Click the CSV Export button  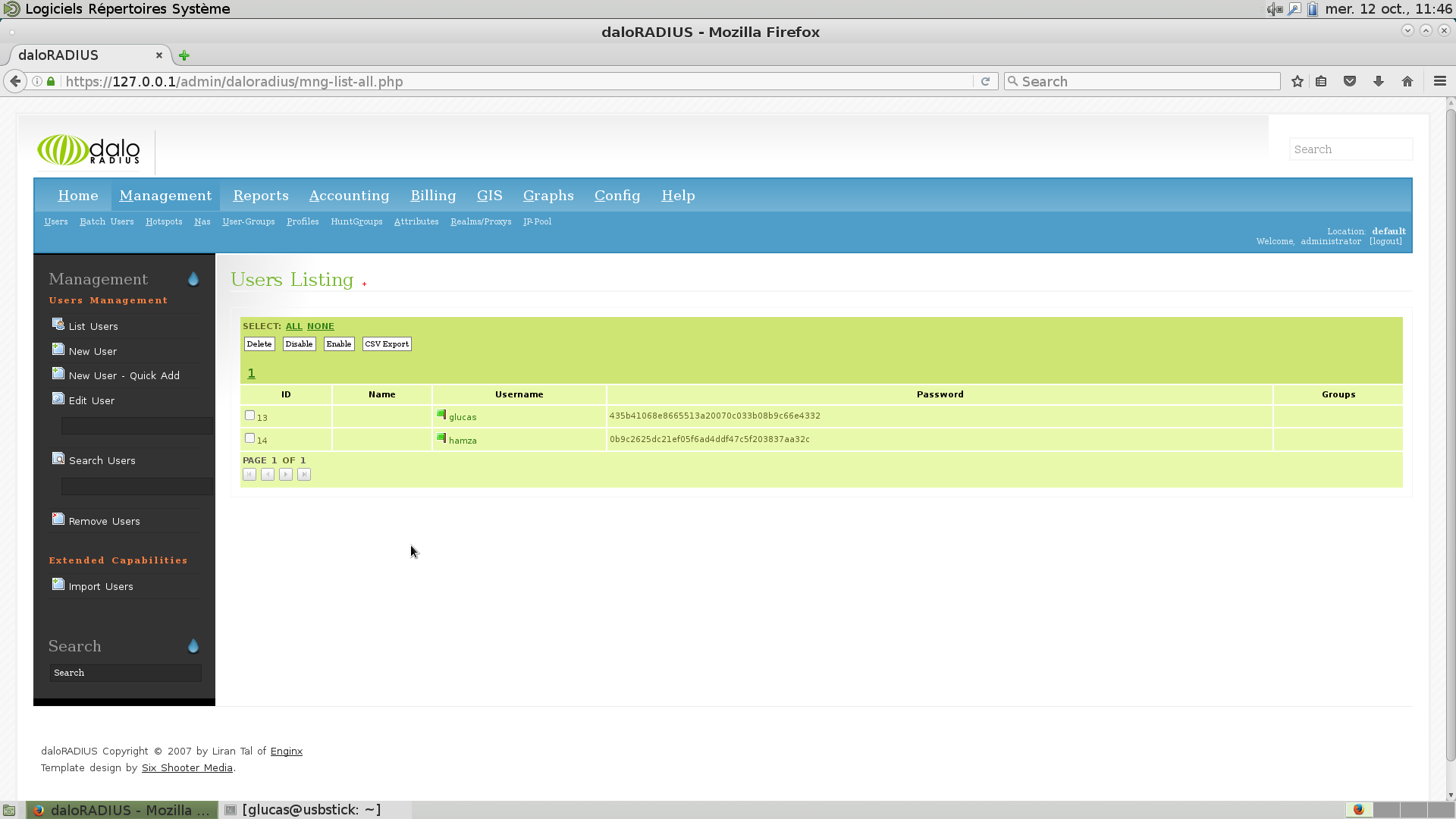click(387, 344)
